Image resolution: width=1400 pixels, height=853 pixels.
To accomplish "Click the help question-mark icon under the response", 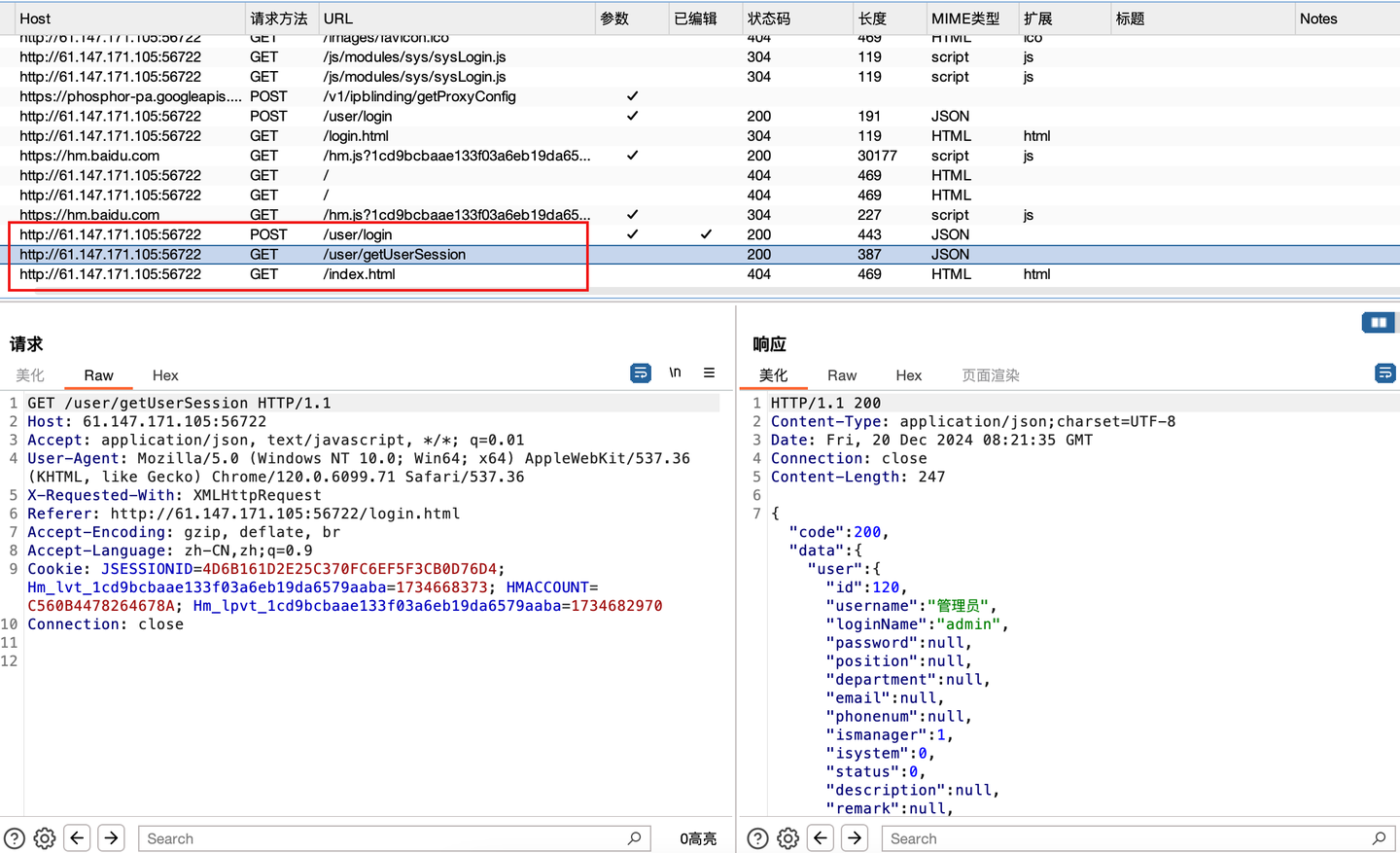I will pyautogui.click(x=757, y=837).
